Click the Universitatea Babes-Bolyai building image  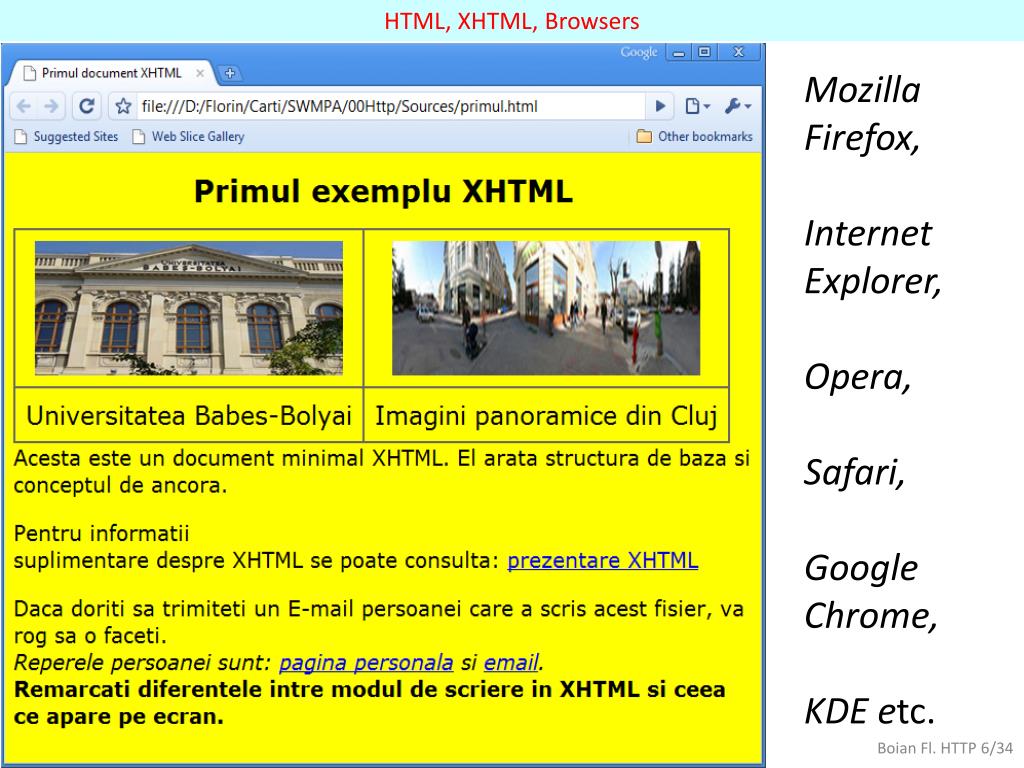tap(189, 308)
